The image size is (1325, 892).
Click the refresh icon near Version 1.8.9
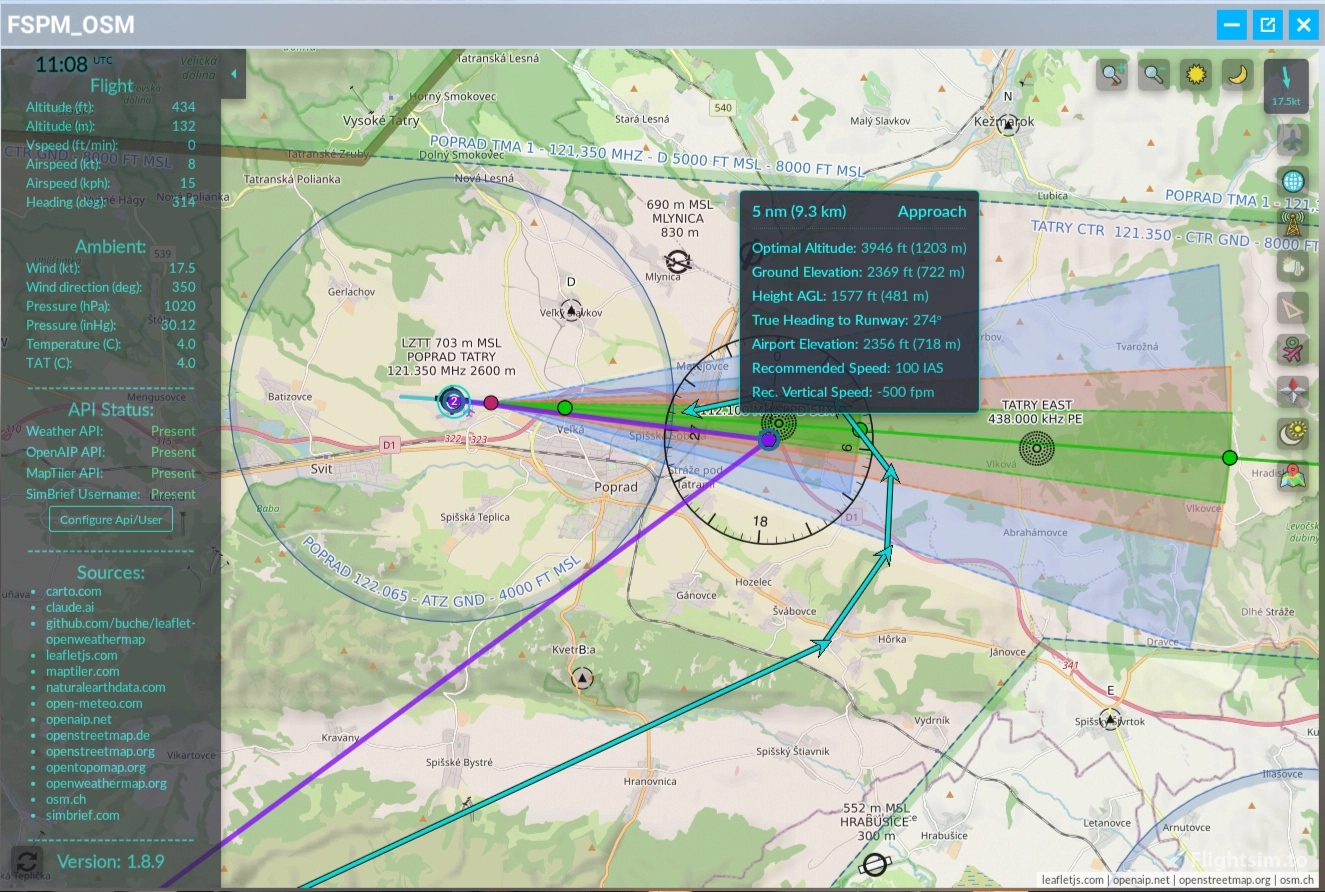point(25,861)
